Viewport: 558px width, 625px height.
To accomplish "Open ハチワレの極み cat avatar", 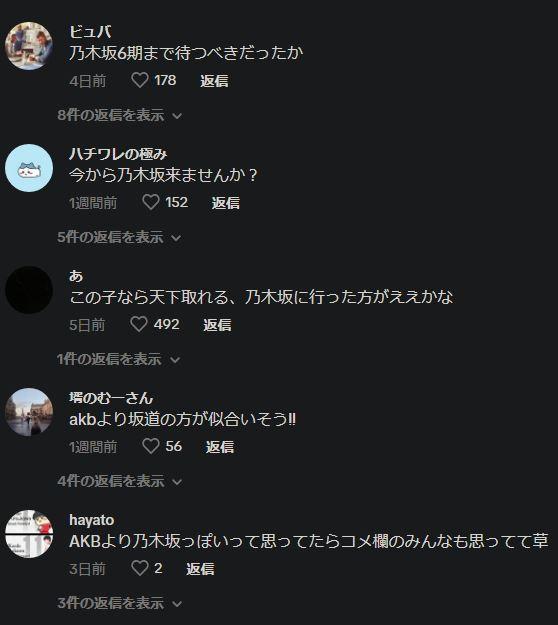I will click(x=29, y=168).
